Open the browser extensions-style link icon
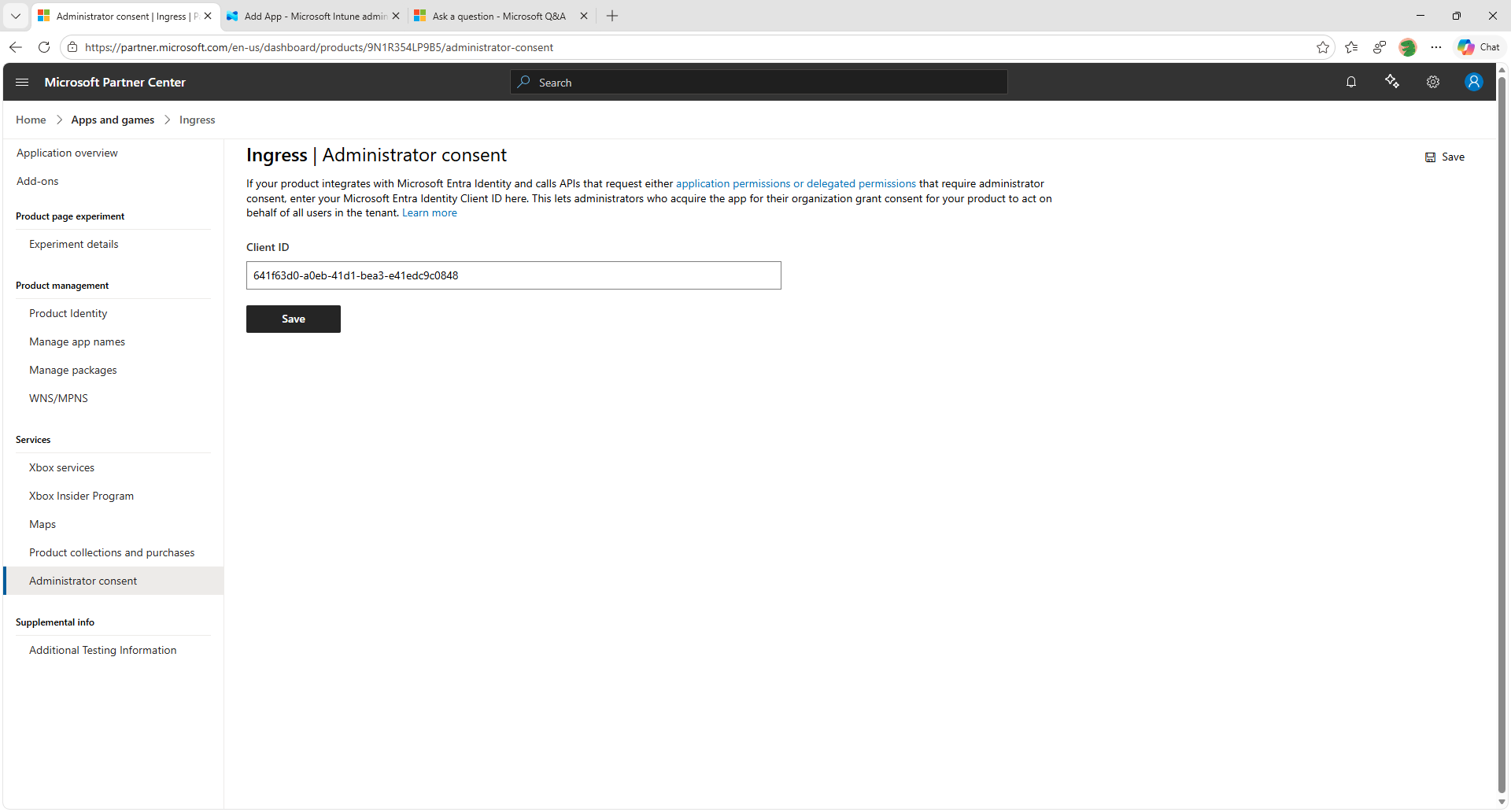This screenshot has height=812, width=1511. [1380, 47]
